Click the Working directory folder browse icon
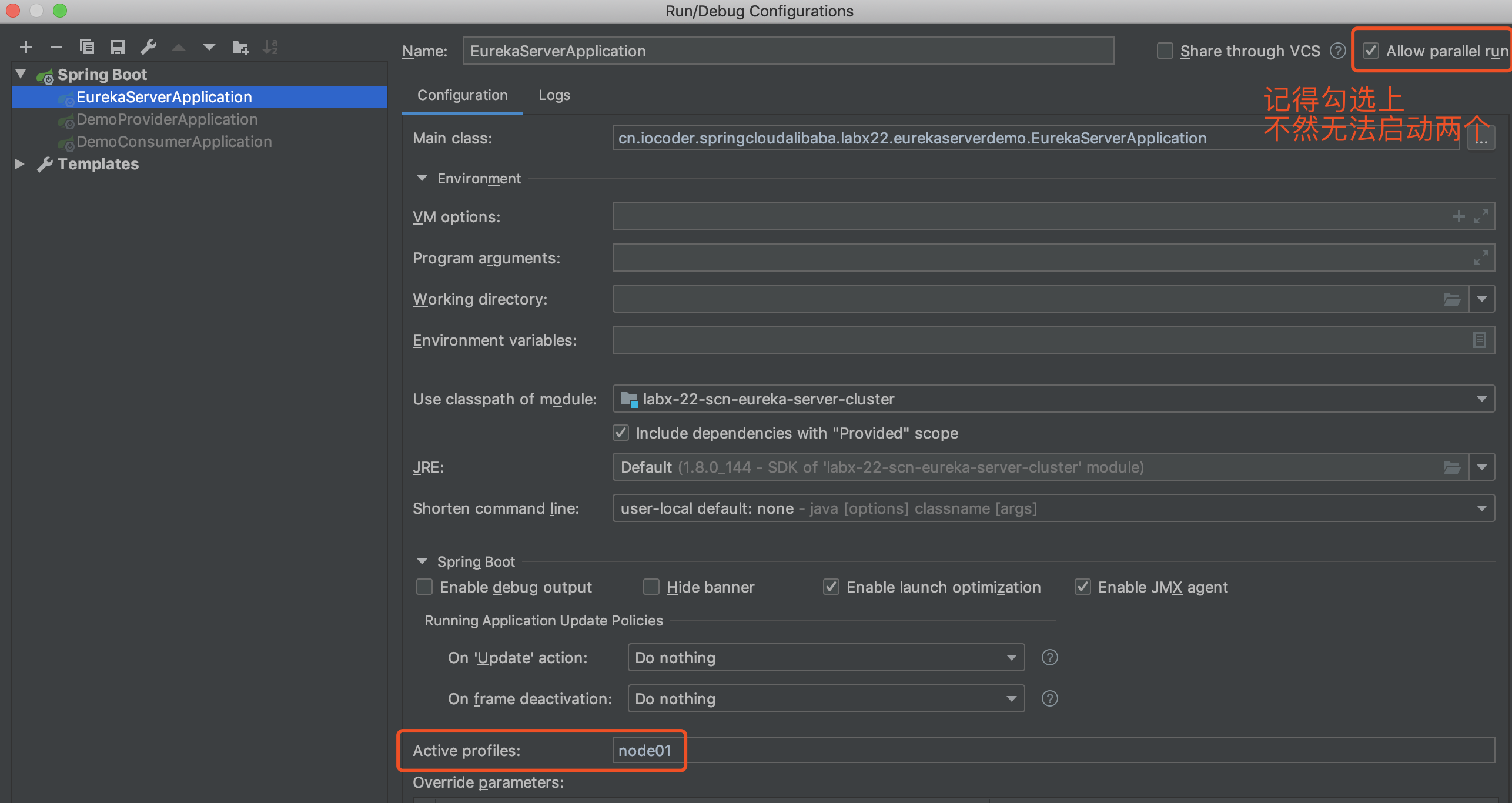The width and height of the screenshot is (1512, 803). click(1451, 299)
